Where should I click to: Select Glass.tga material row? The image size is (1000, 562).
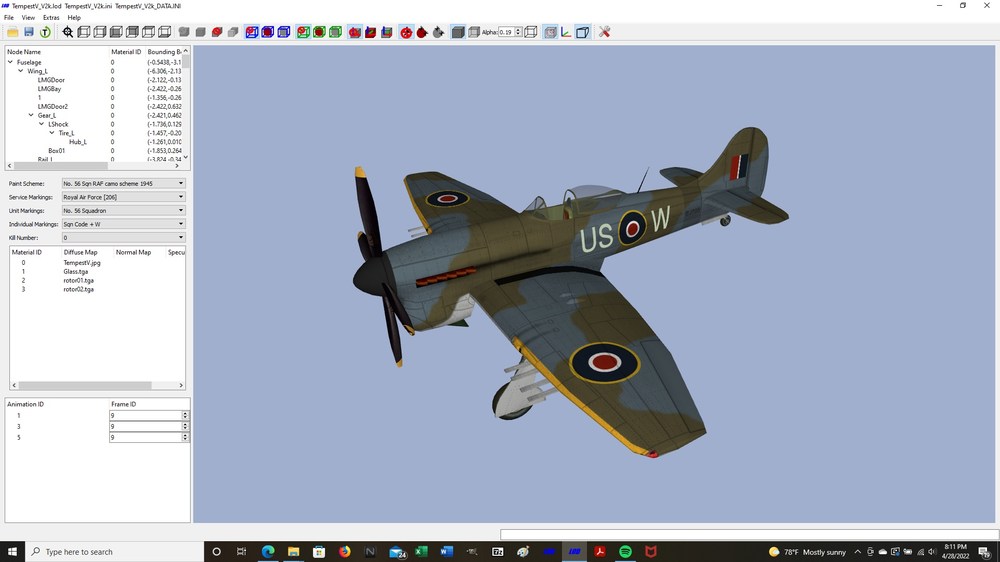[75, 272]
